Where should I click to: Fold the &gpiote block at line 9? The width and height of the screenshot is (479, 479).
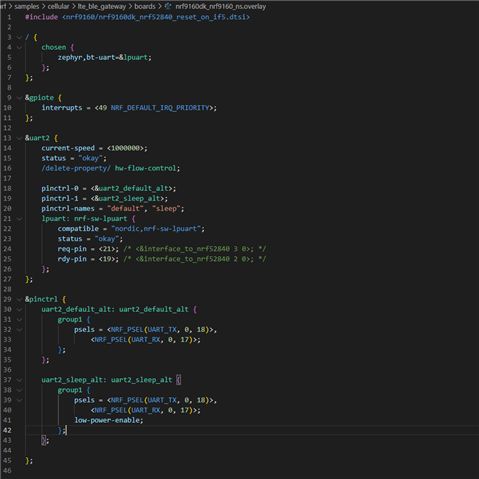pos(19,98)
